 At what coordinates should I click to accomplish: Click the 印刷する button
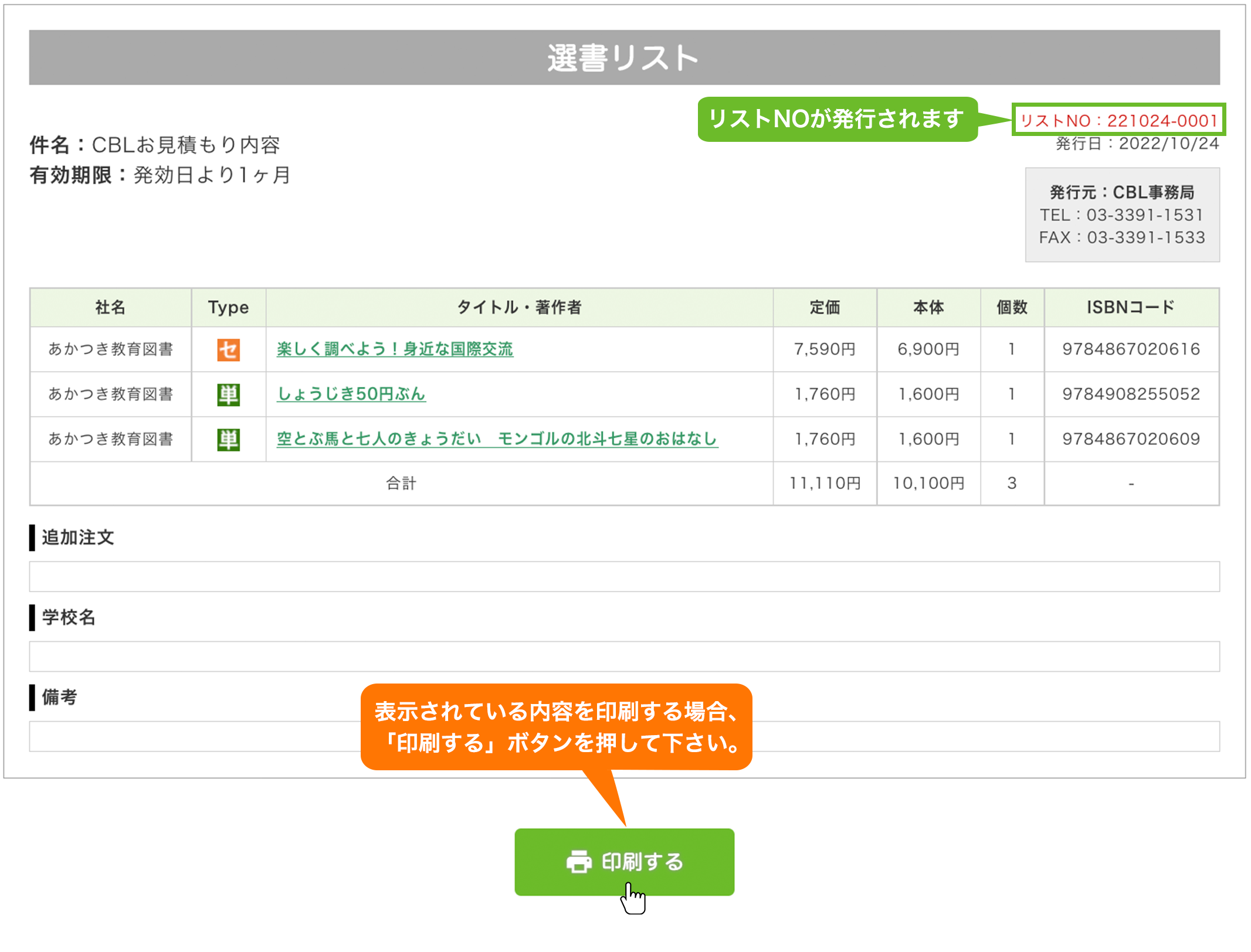tap(624, 862)
